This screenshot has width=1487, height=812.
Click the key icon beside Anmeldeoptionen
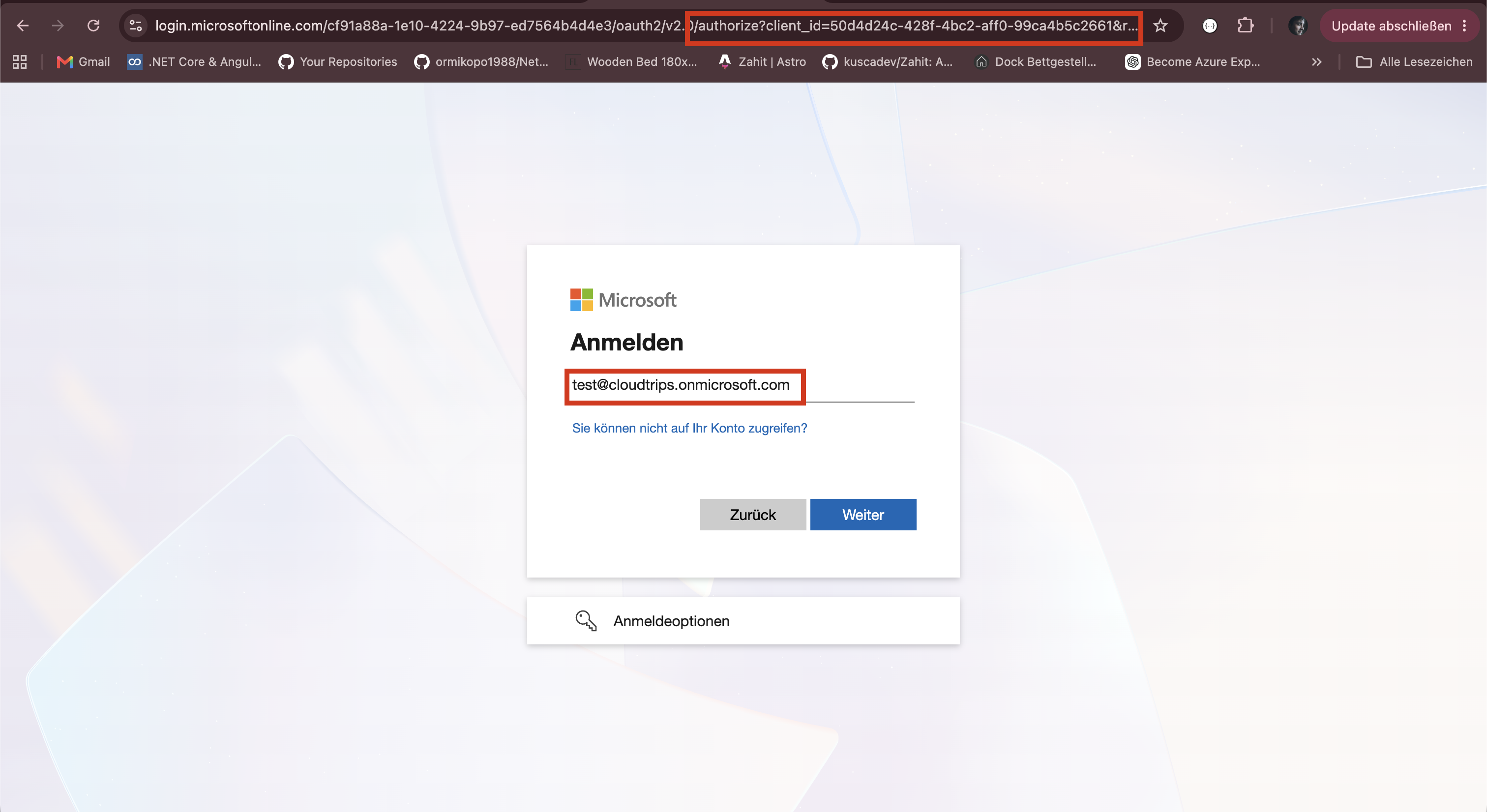(585, 620)
